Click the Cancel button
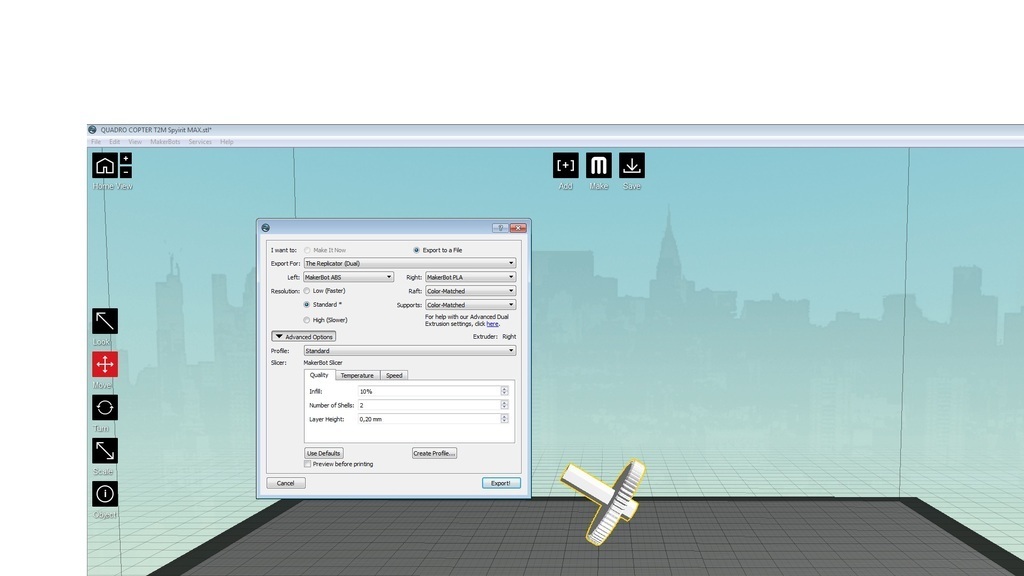Image resolution: width=1024 pixels, height=576 pixels. point(285,483)
